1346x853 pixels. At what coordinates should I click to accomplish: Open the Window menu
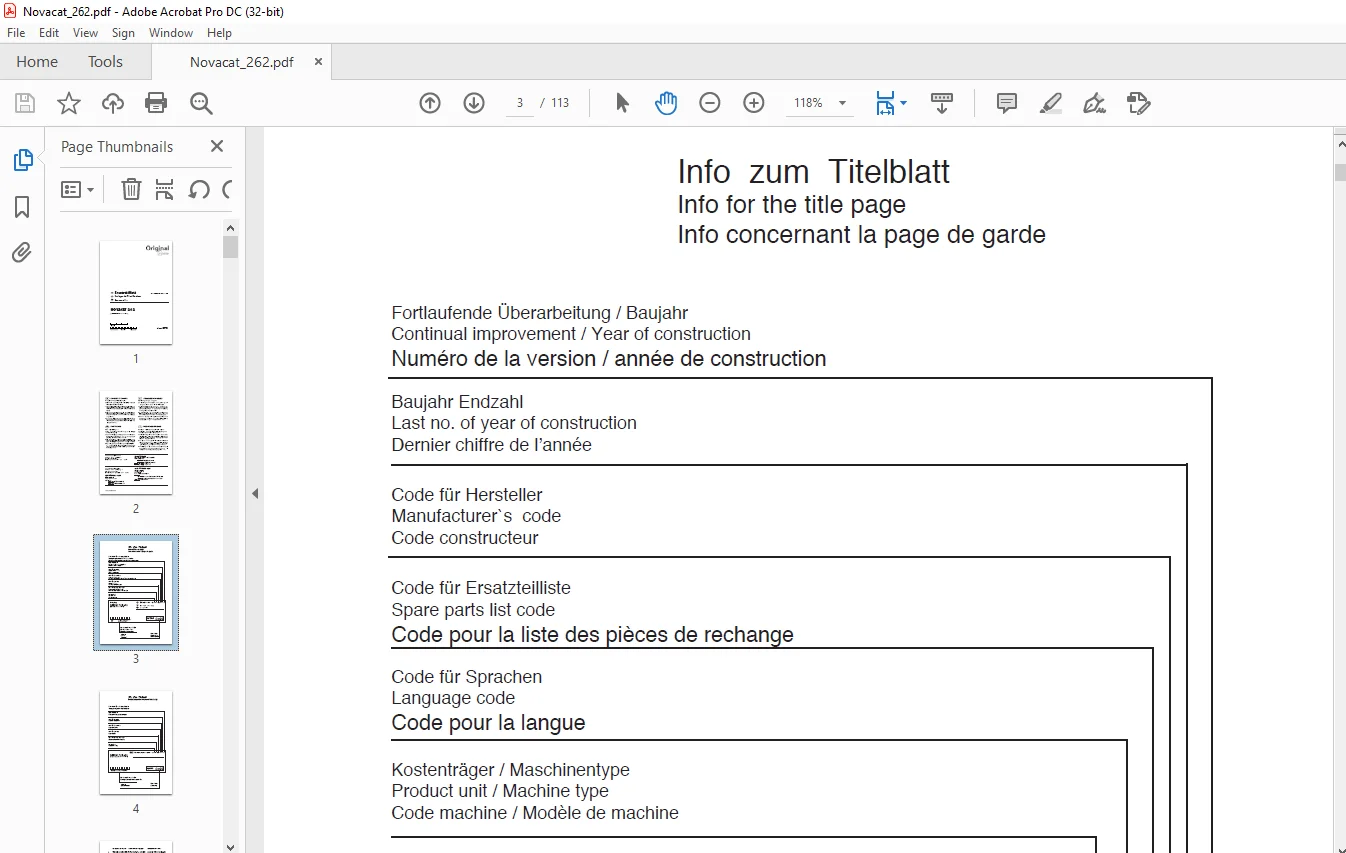[171, 33]
